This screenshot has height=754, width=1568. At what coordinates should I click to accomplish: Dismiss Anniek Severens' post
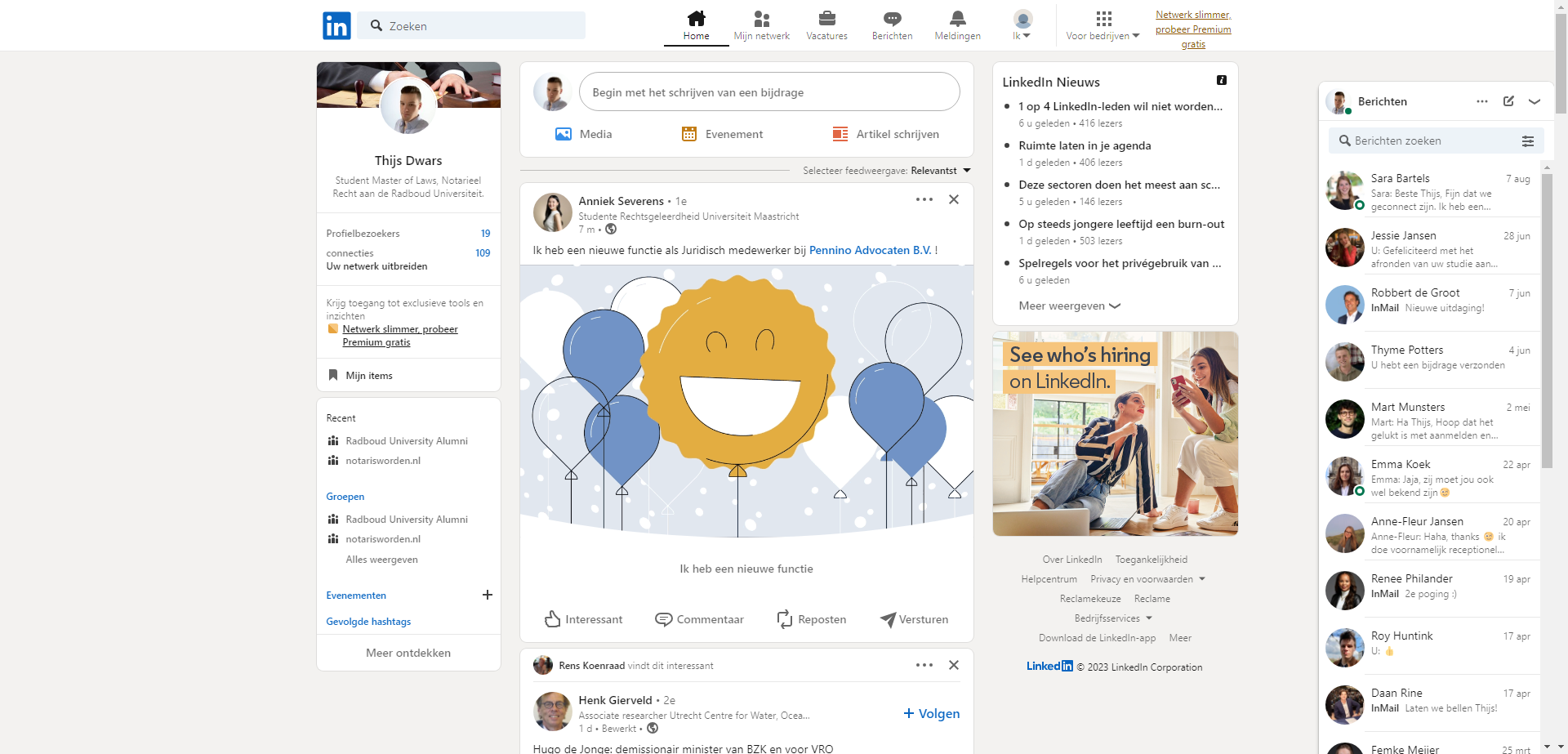coord(953,199)
